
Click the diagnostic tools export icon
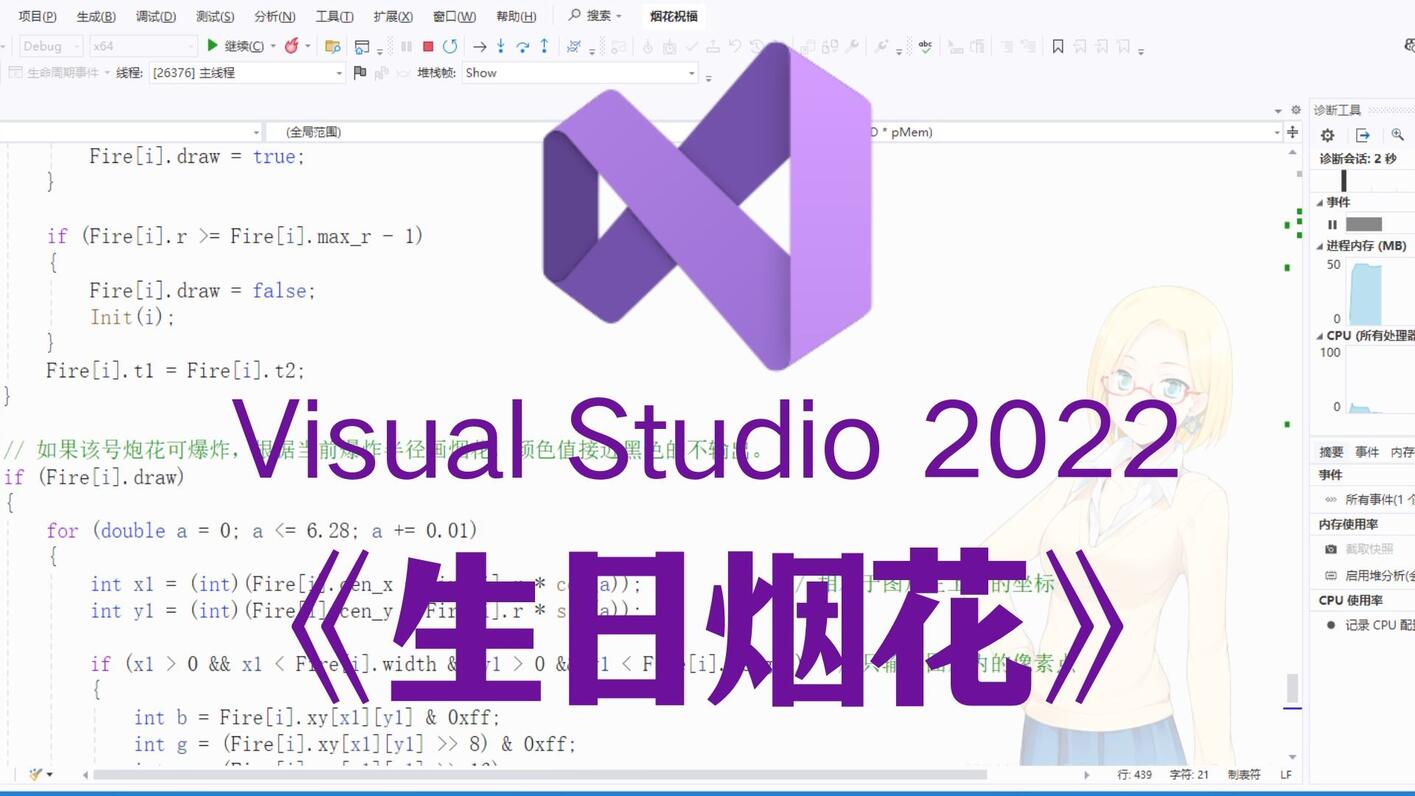point(1362,135)
